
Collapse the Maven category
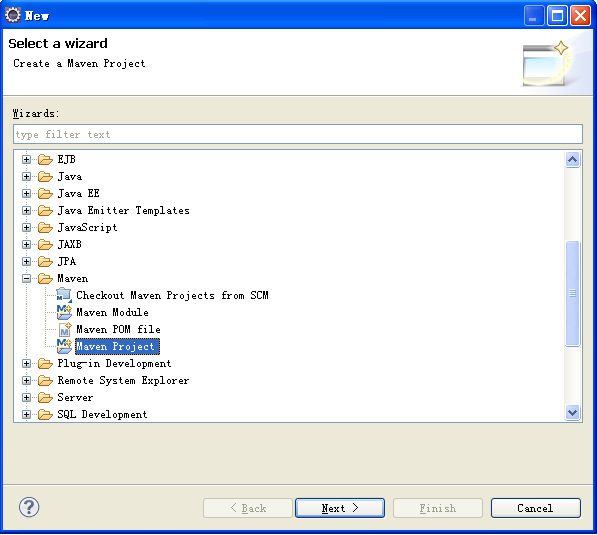[x=26, y=278]
